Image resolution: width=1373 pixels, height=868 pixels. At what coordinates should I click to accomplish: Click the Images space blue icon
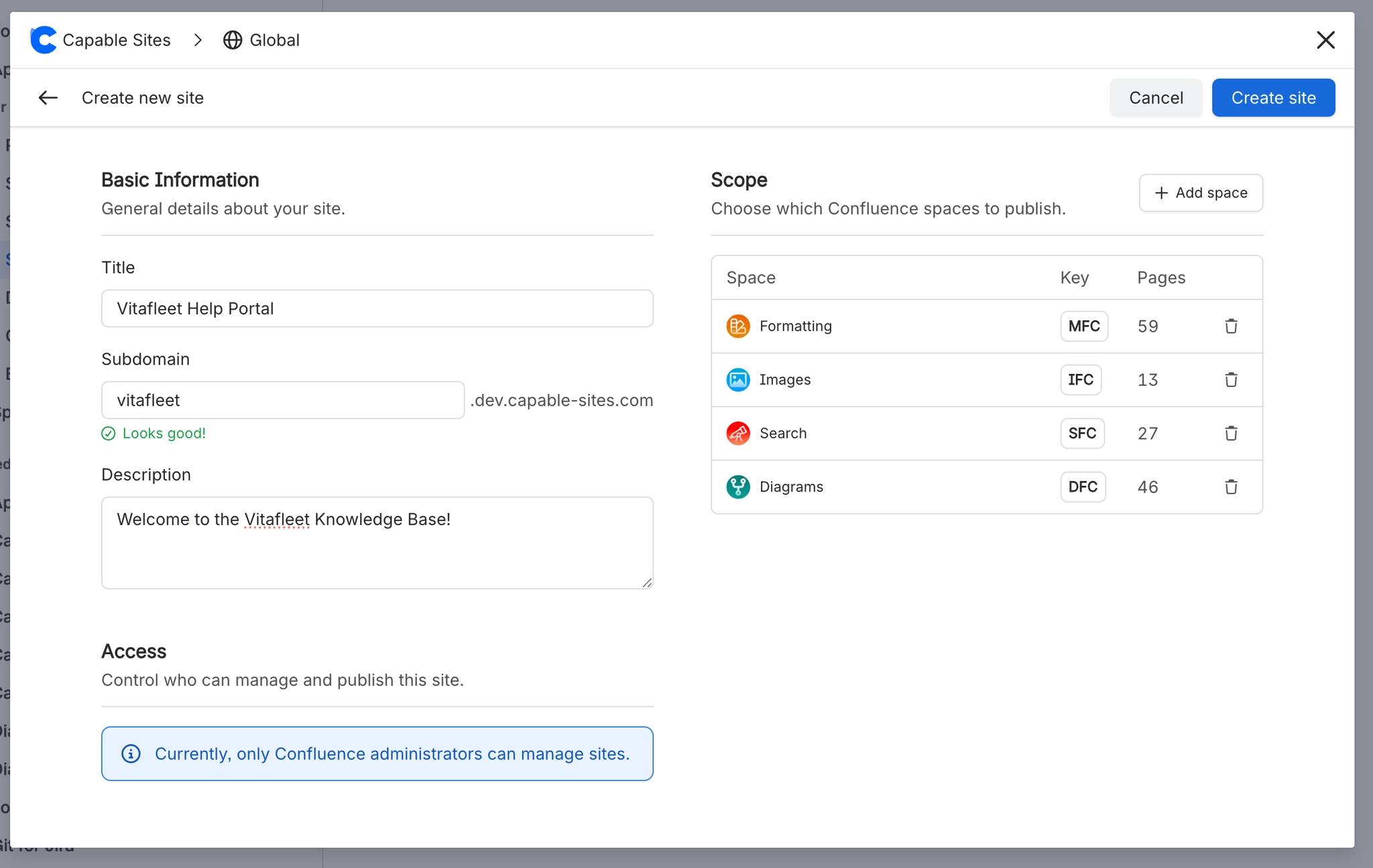click(738, 380)
